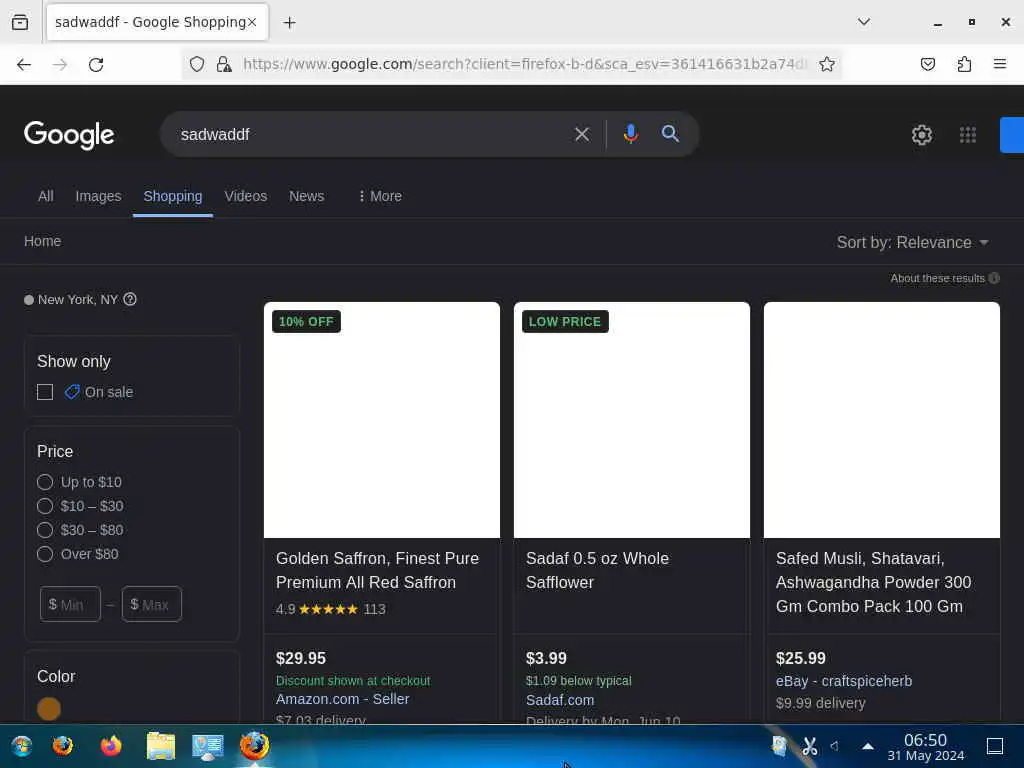The image size is (1024, 768).
Task: Open a new browser tab
Action: coord(289,23)
